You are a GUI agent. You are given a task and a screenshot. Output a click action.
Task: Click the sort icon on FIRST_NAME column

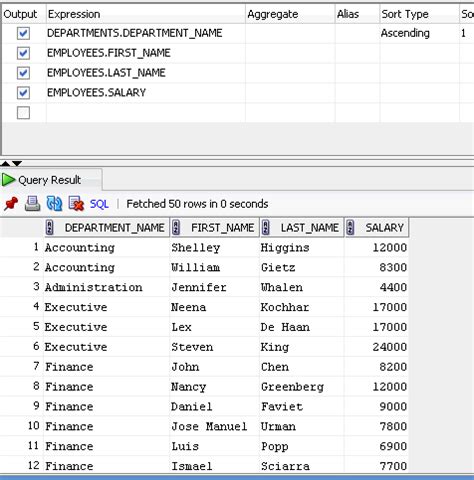[x=176, y=228]
